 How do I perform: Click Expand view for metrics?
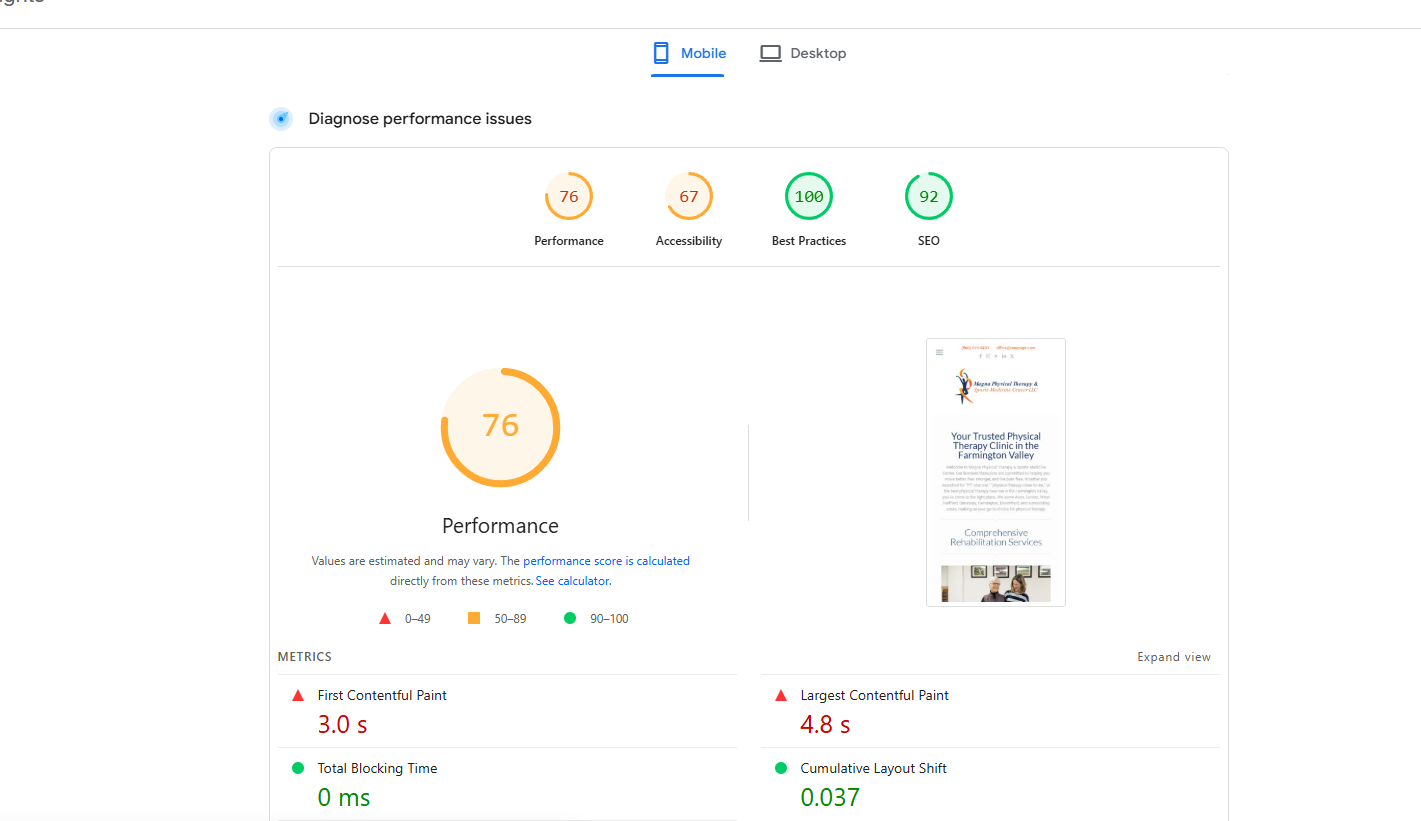click(x=1174, y=657)
